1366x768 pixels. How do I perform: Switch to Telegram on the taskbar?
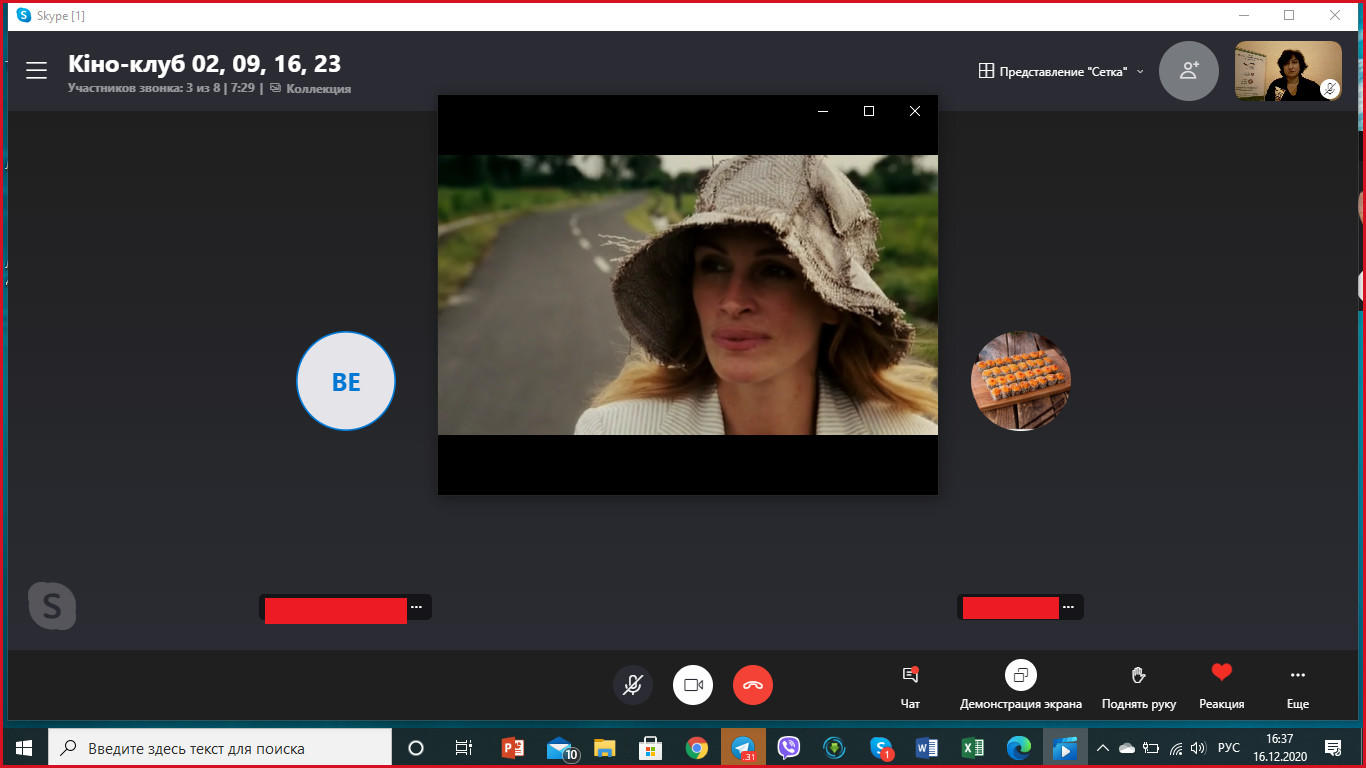pyautogui.click(x=743, y=747)
